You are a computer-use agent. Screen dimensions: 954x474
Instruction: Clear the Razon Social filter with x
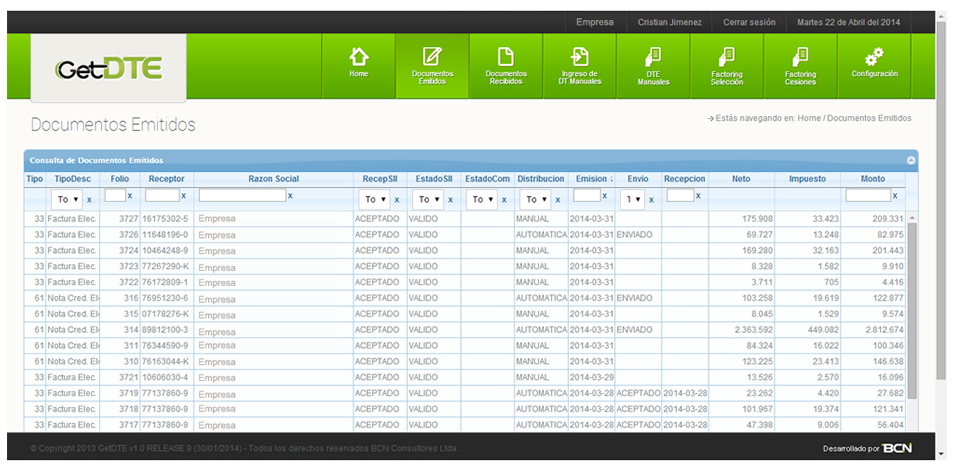(290, 196)
